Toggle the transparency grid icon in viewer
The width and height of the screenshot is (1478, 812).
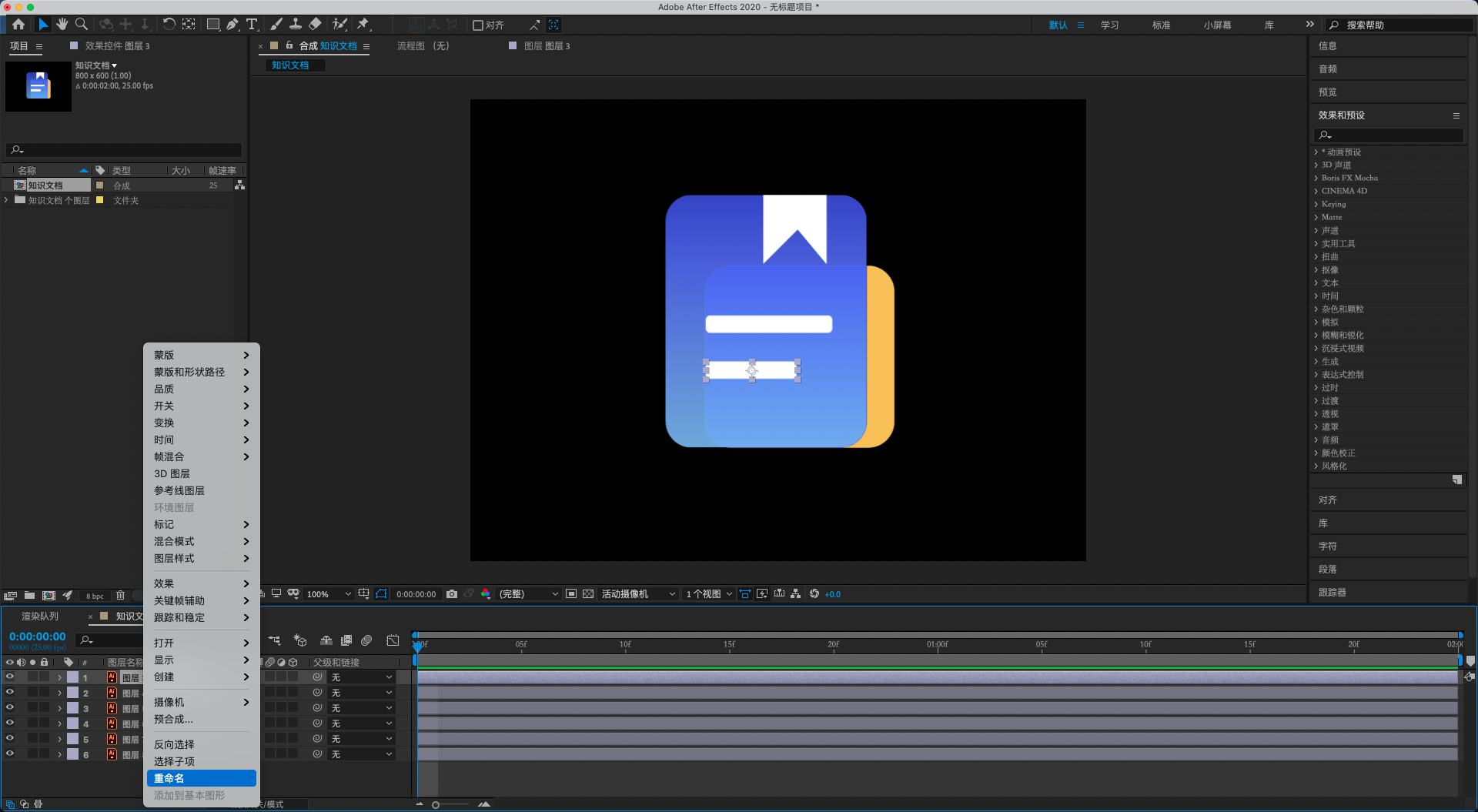click(x=588, y=594)
